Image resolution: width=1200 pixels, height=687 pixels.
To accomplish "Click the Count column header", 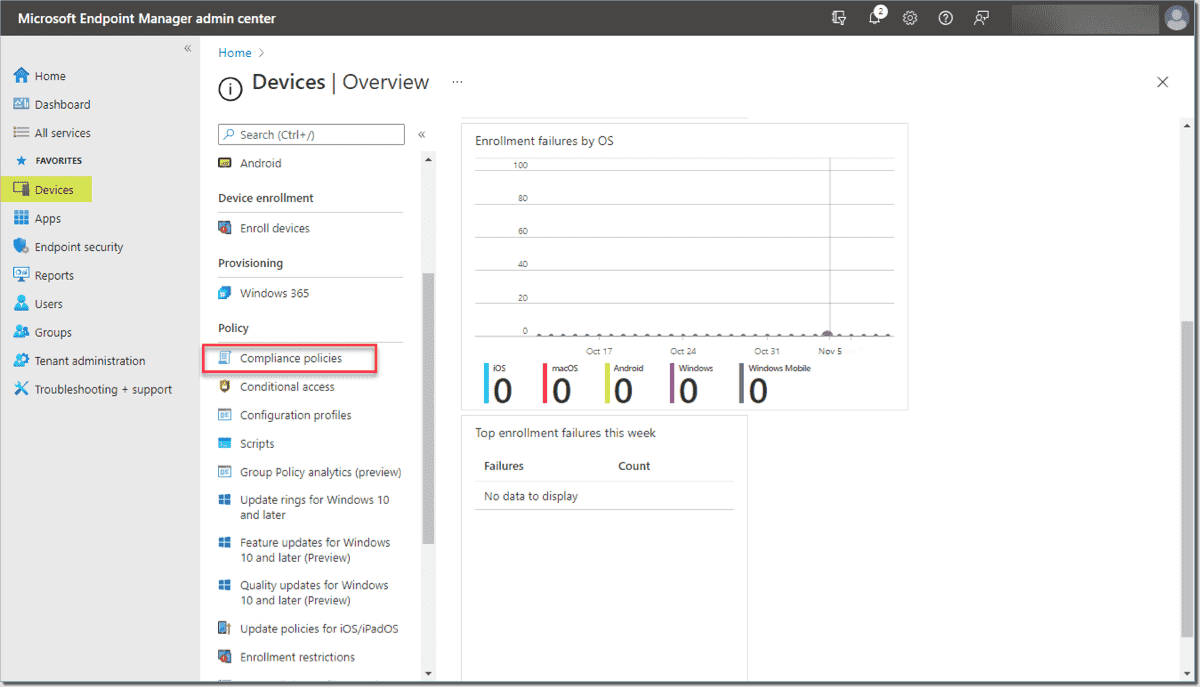I will pos(634,466).
